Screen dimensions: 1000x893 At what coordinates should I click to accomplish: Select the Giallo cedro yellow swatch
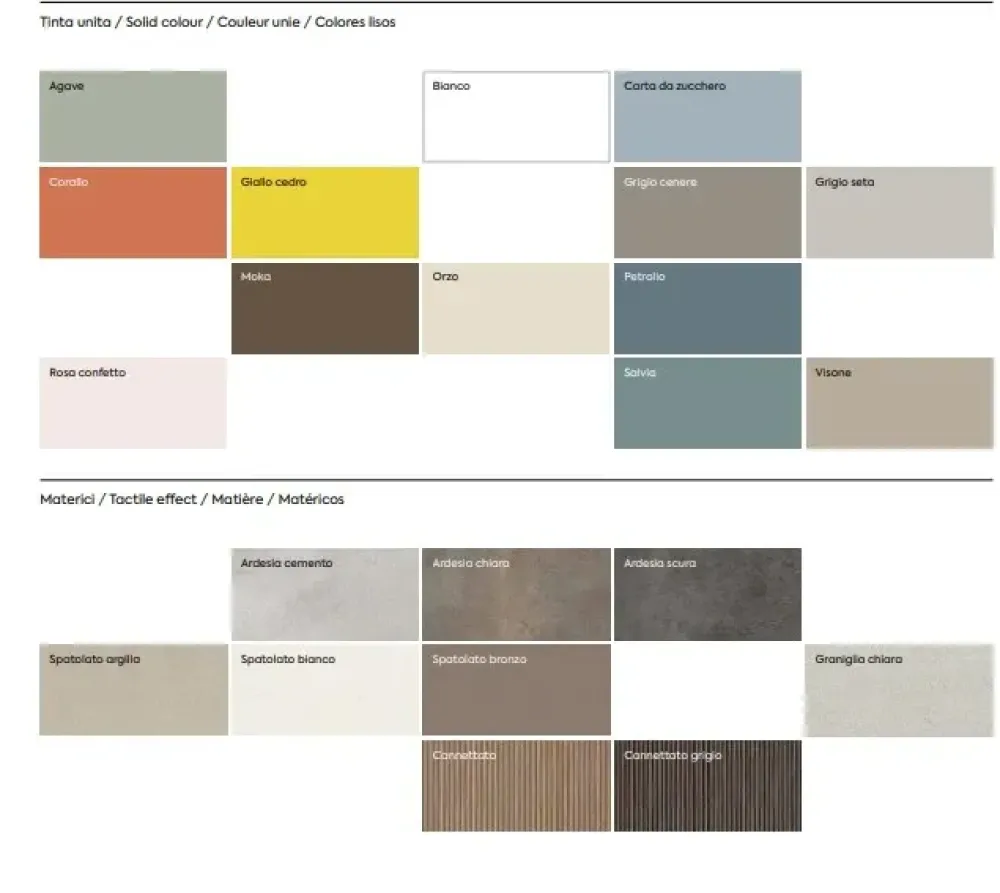tap(325, 212)
